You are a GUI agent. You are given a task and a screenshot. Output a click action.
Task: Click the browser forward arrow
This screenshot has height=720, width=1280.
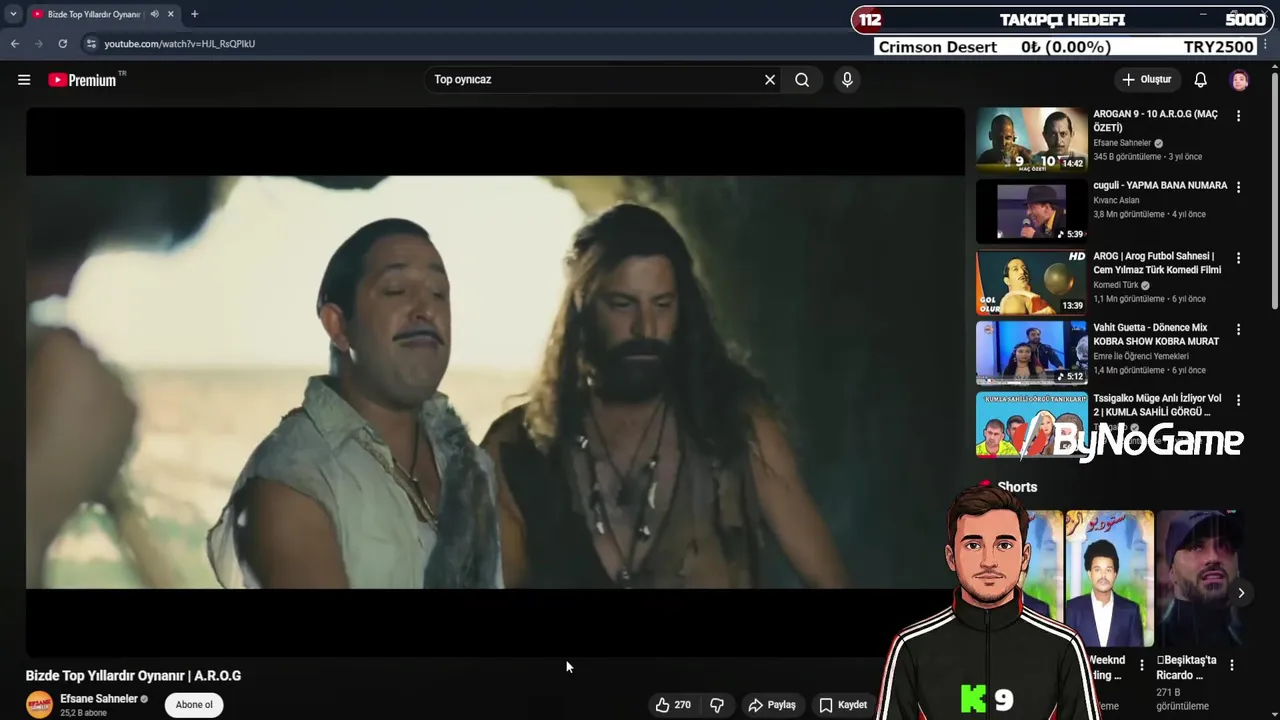coord(39,44)
